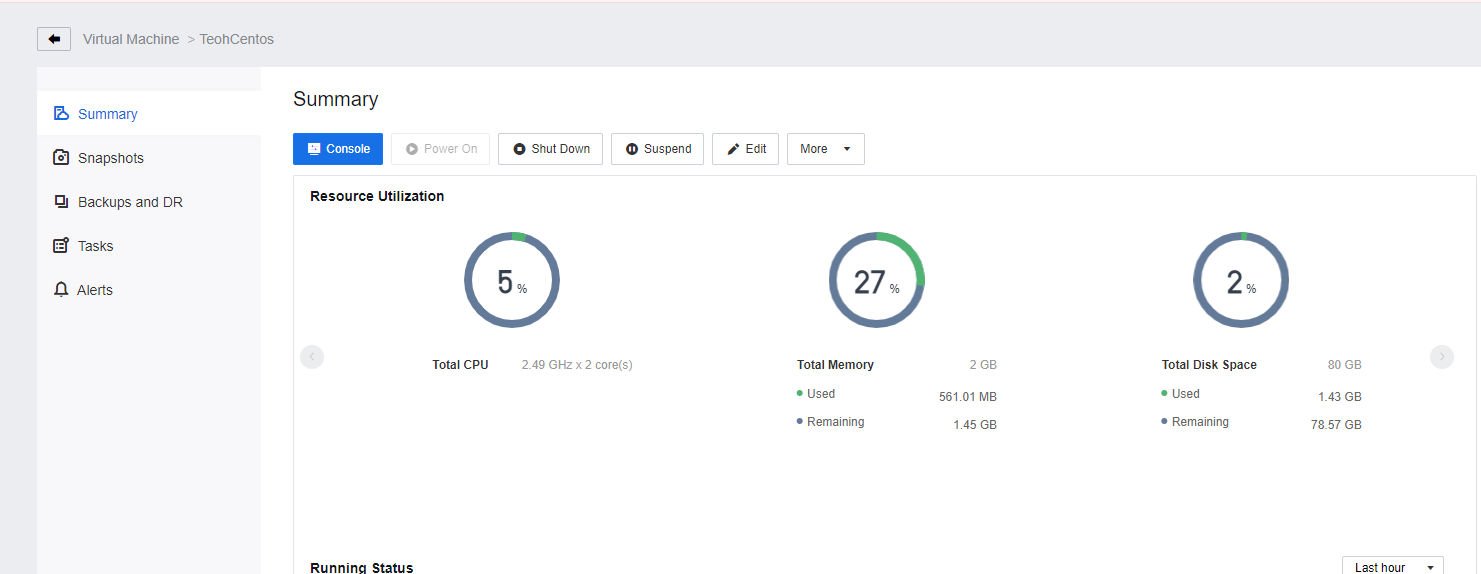The image size is (1481, 574).
Task: Open the Summary sidebar tab
Action: pyautogui.click(x=107, y=114)
